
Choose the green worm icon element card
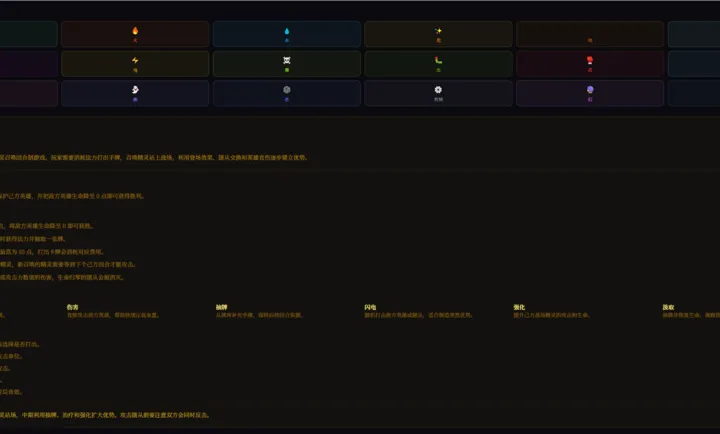pos(438,63)
